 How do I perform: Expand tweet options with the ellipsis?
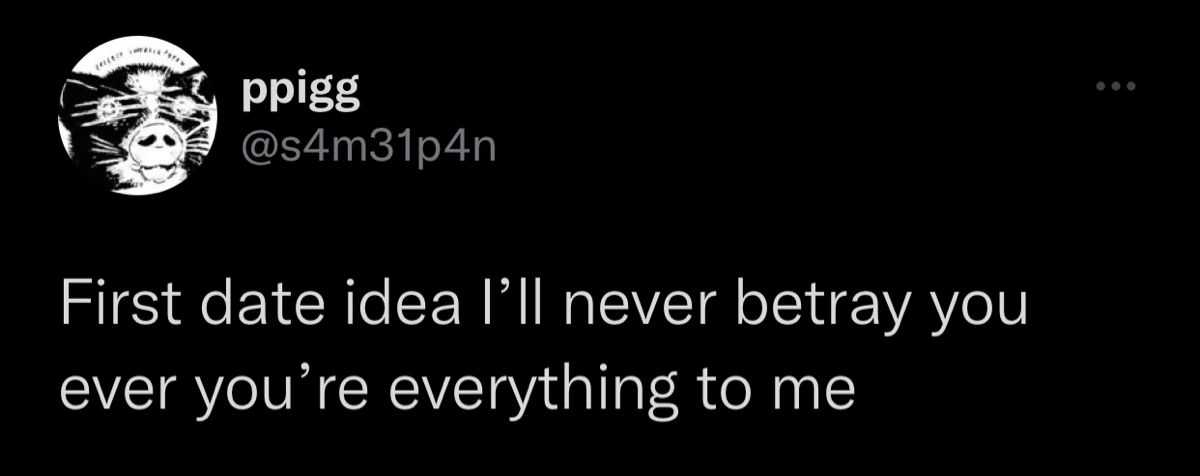1116,88
